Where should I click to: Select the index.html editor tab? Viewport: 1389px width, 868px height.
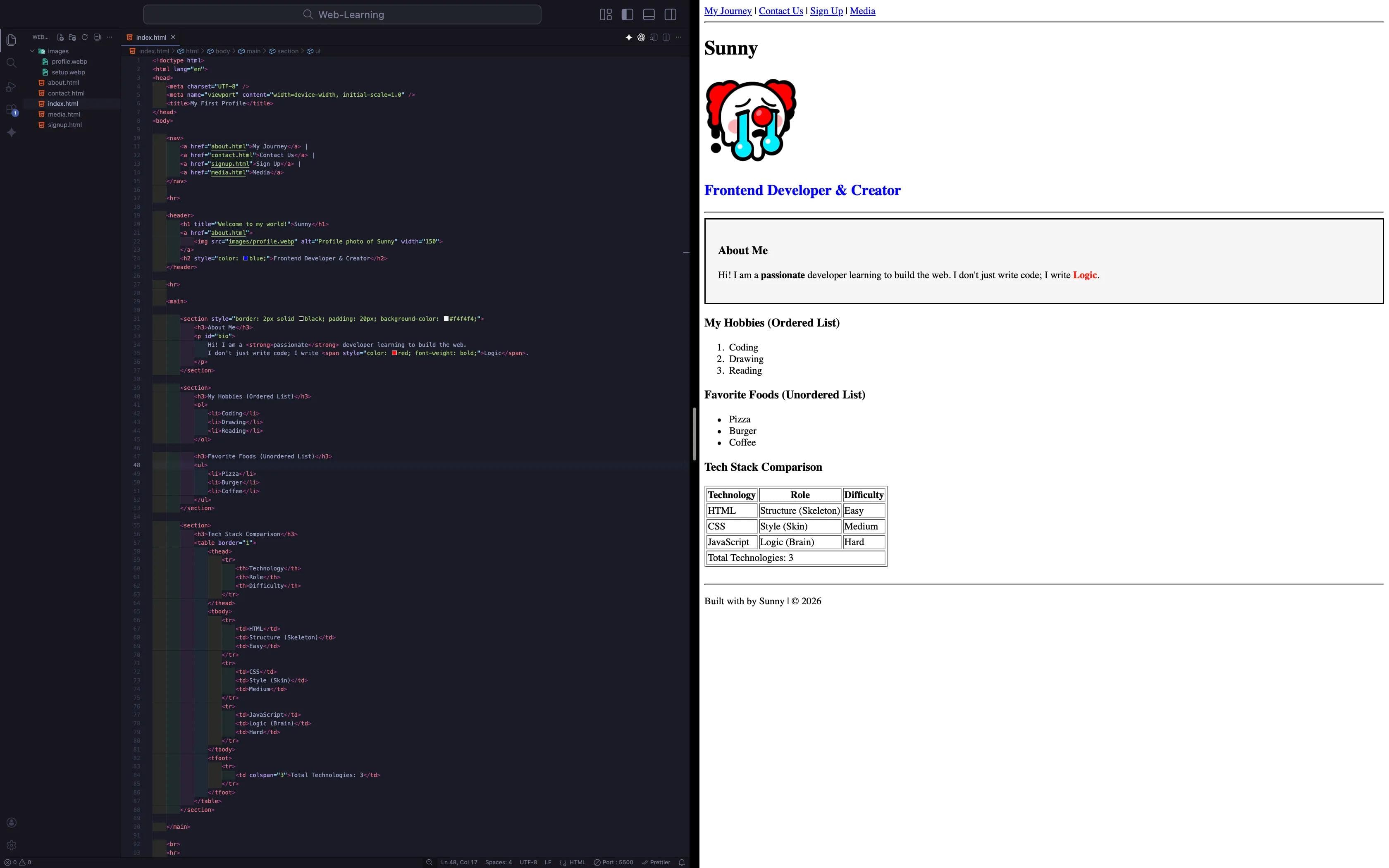(150, 37)
